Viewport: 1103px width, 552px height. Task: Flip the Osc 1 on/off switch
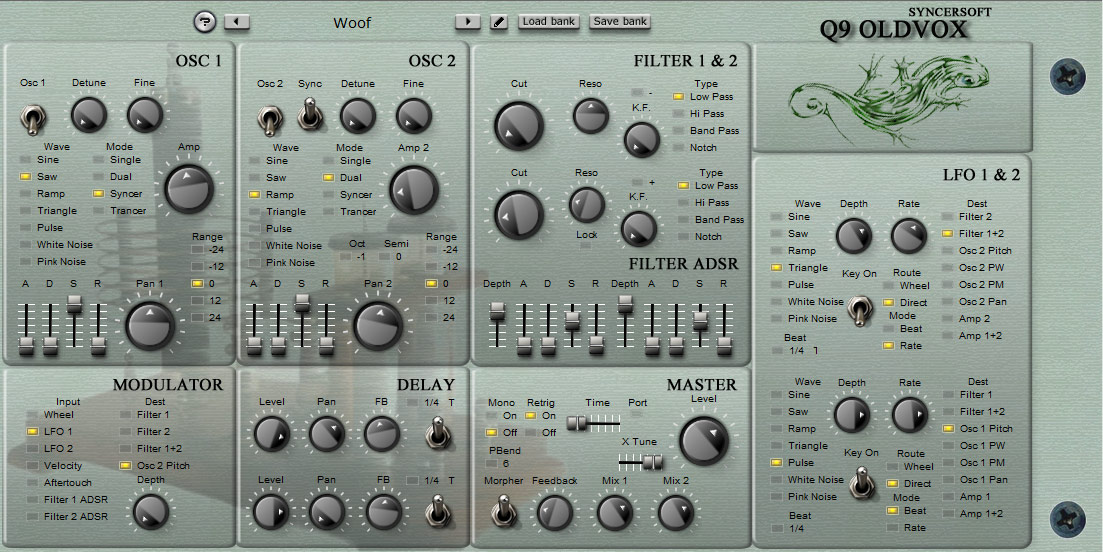(x=32, y=118)
